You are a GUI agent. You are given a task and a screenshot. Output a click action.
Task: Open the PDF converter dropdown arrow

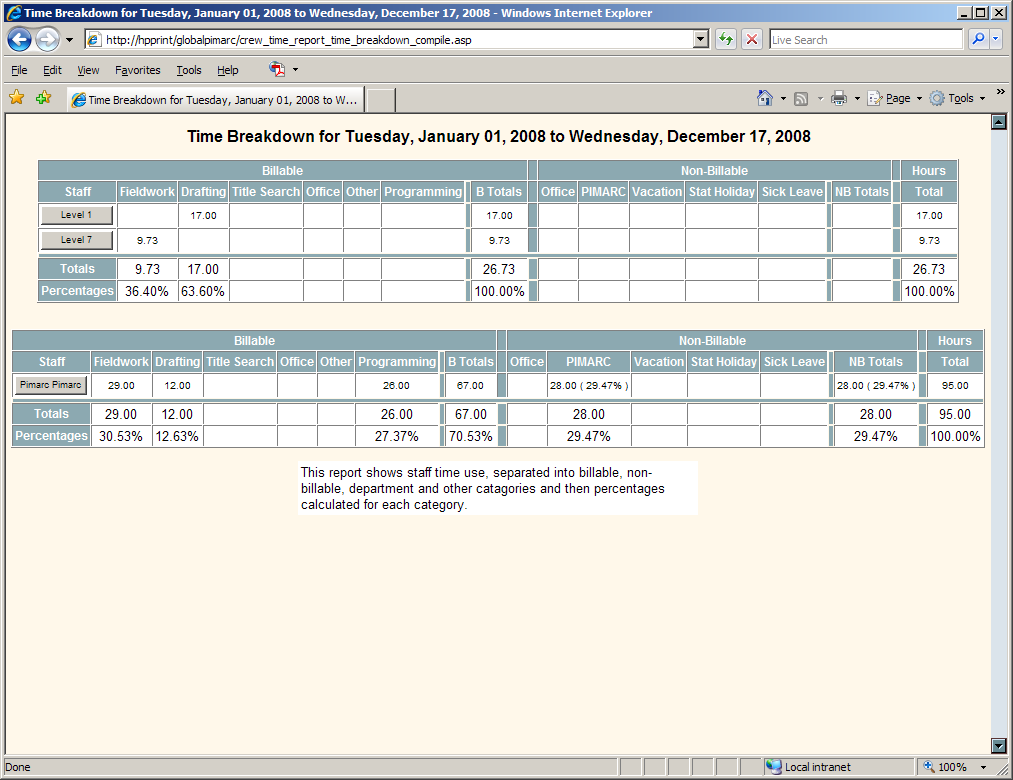click(295, 70)
